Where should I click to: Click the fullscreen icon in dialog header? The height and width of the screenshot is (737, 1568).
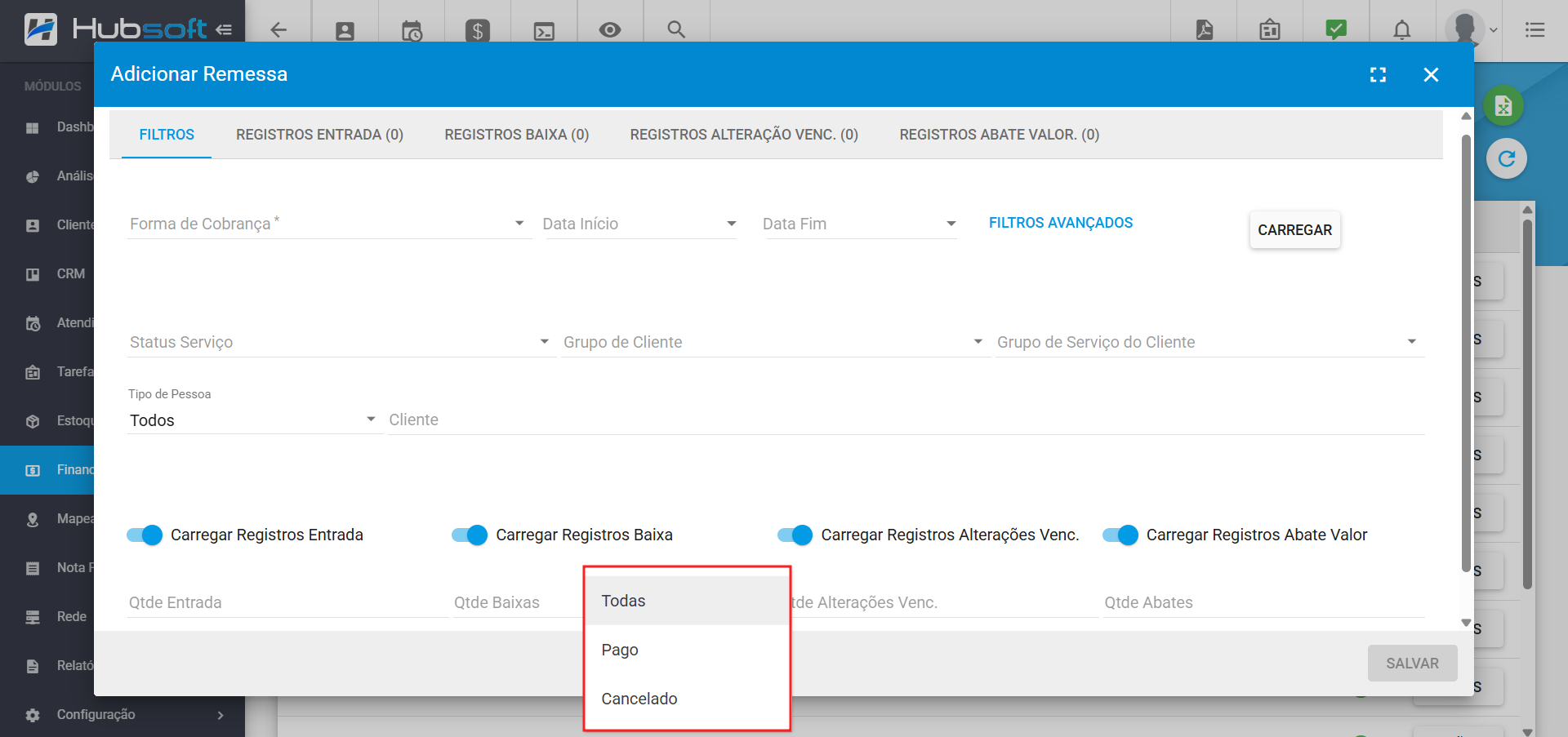(1378, 75)
